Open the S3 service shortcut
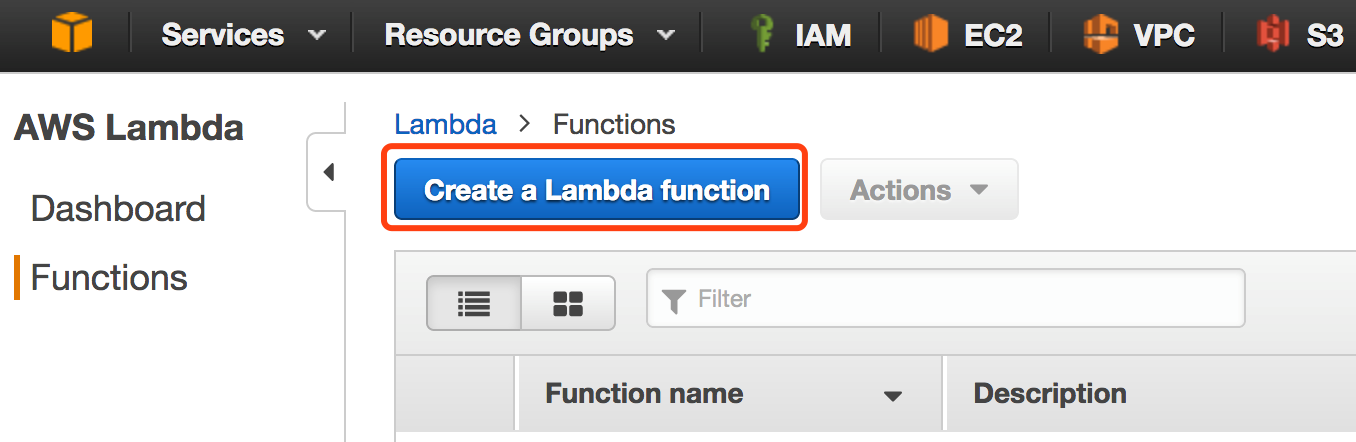Image resolution: width=1356 pixels, height=442 pixels. 1301,35
